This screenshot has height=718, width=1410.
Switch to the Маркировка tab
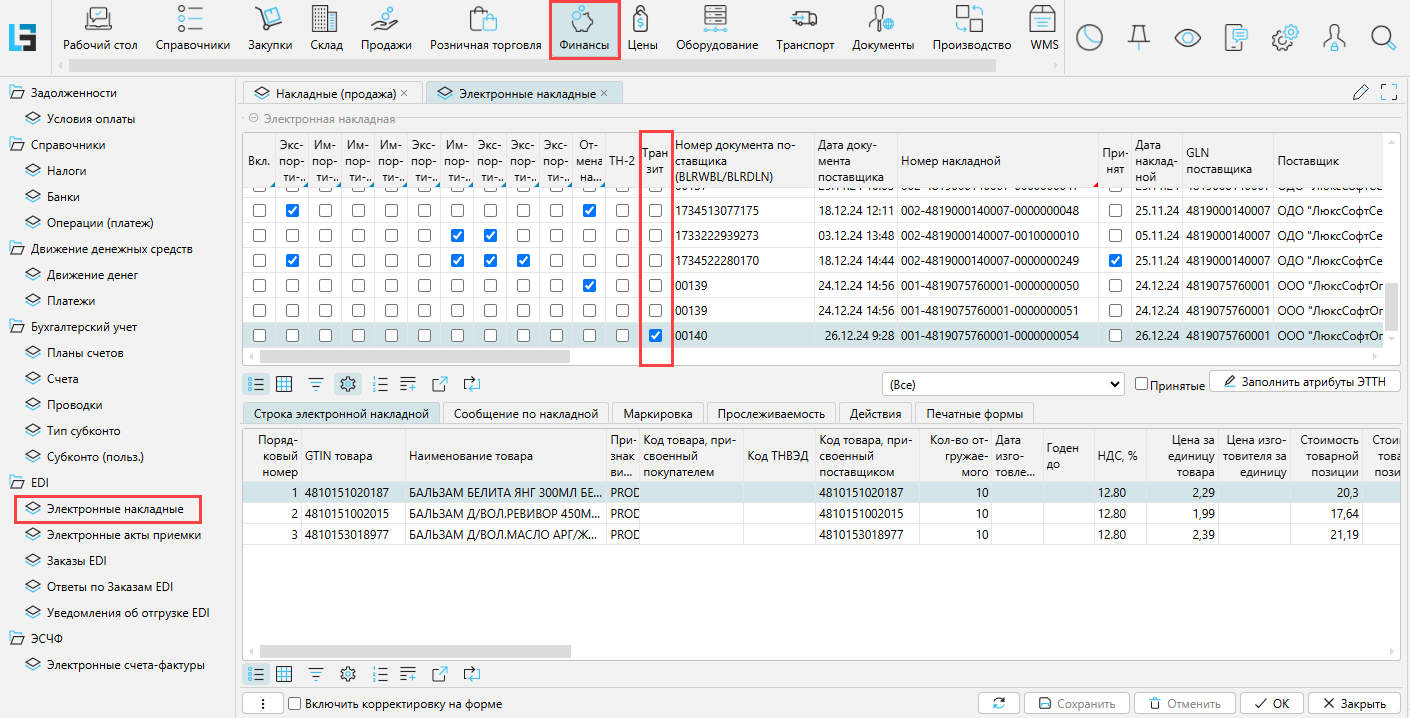click(x=657, y=414)
